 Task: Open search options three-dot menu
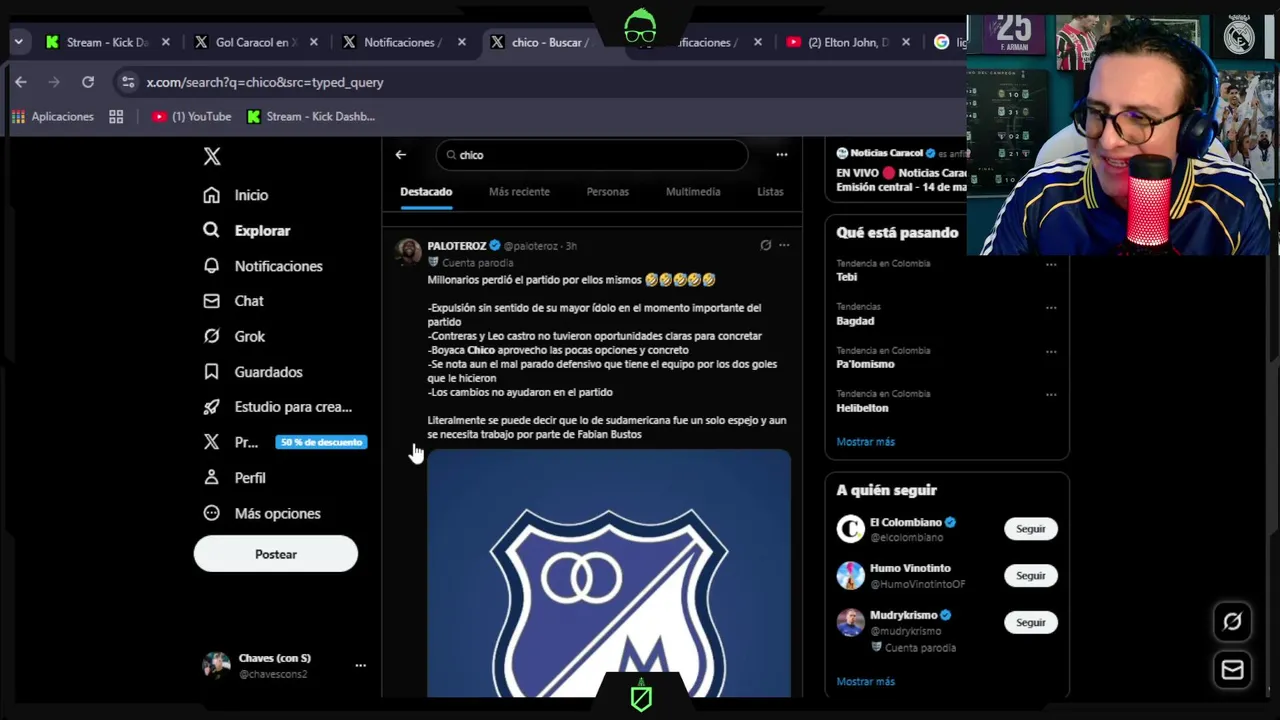click(782, 155)
